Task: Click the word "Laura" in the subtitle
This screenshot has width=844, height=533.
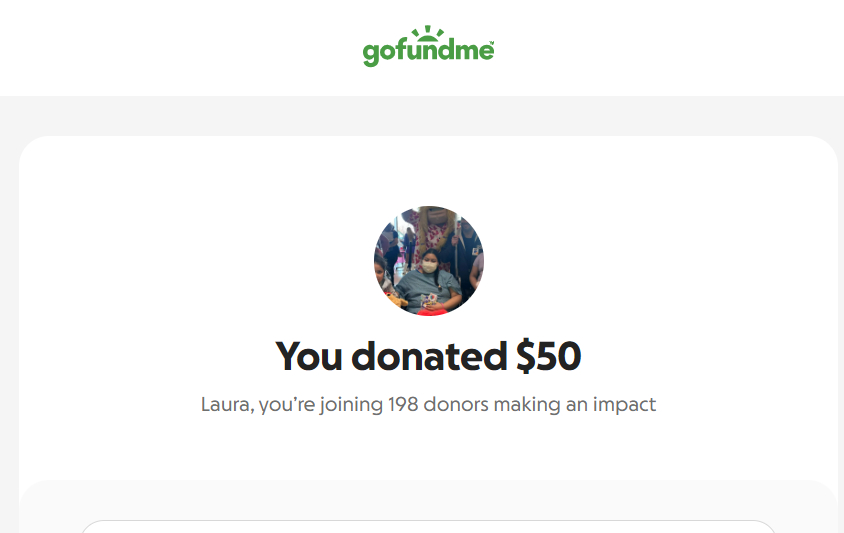Action: click(x=226, y=404)
